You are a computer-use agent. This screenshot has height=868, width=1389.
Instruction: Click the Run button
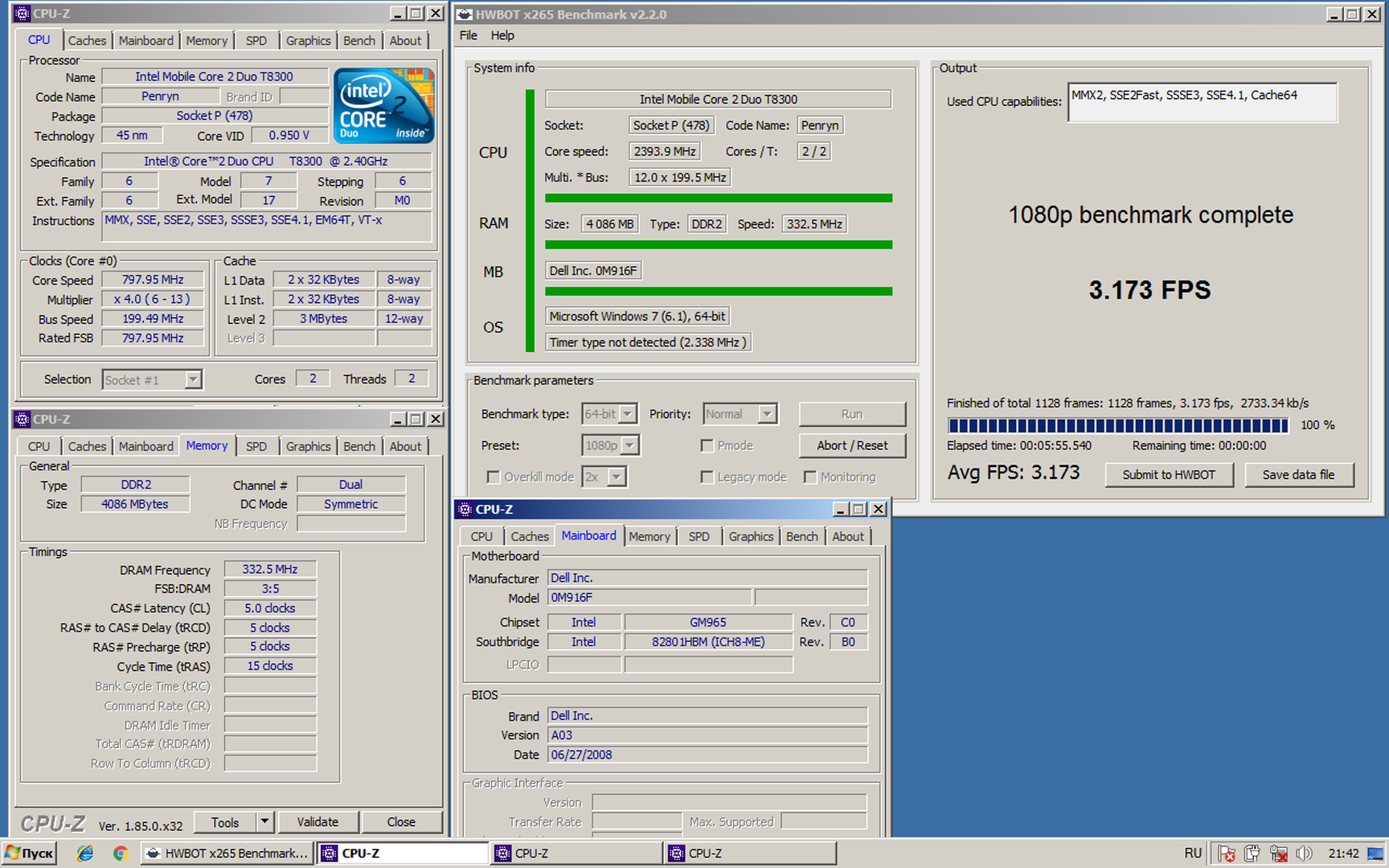point(852,414)
